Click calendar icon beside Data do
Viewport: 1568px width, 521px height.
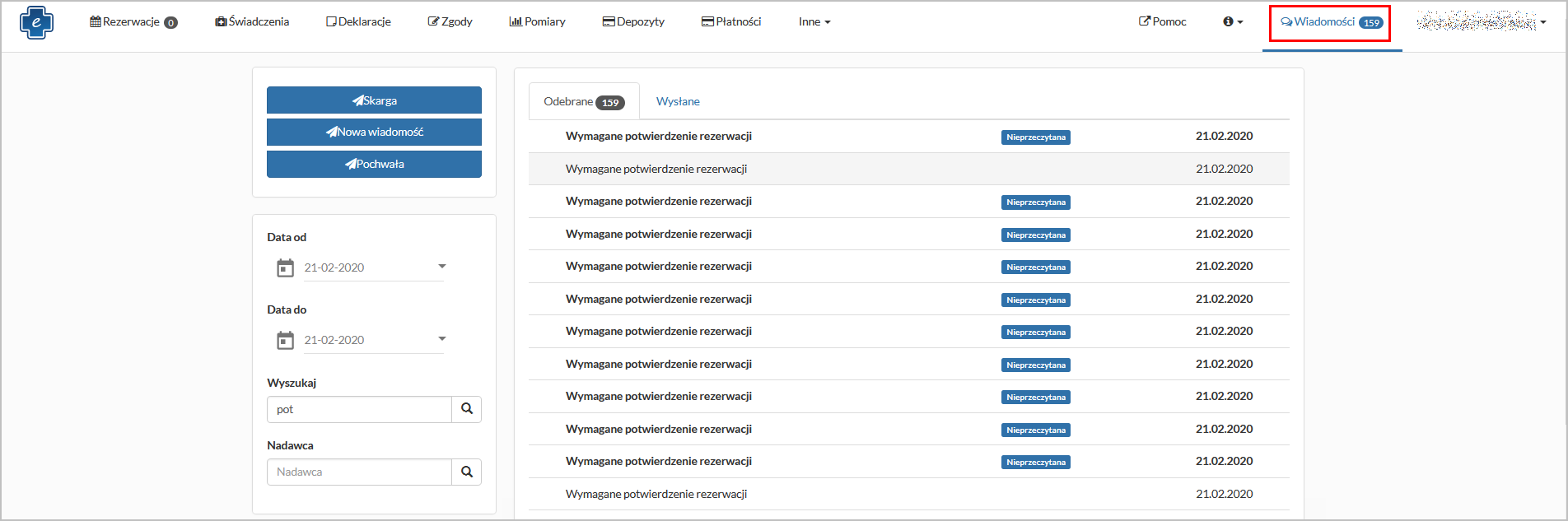[285, 340]
